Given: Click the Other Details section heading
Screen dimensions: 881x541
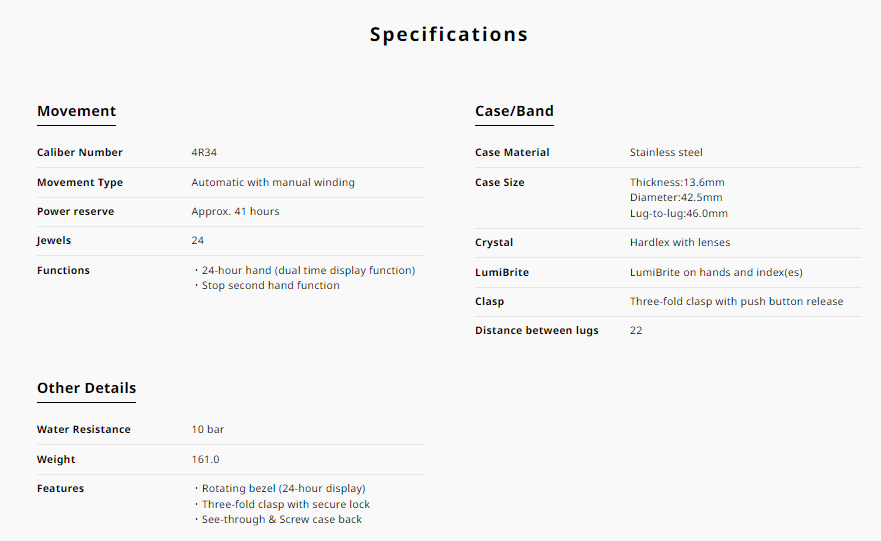Looking at the screenshot, I should (x=86, y=388).
